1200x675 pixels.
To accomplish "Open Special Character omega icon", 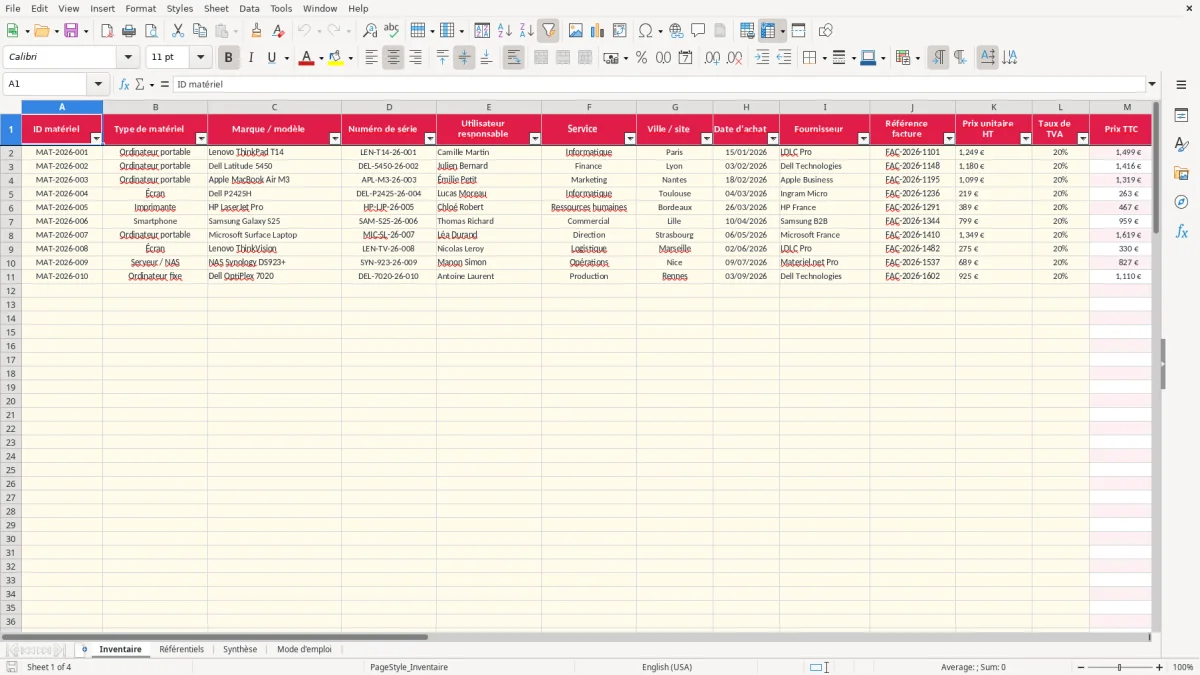I will [x=646, y=31].
